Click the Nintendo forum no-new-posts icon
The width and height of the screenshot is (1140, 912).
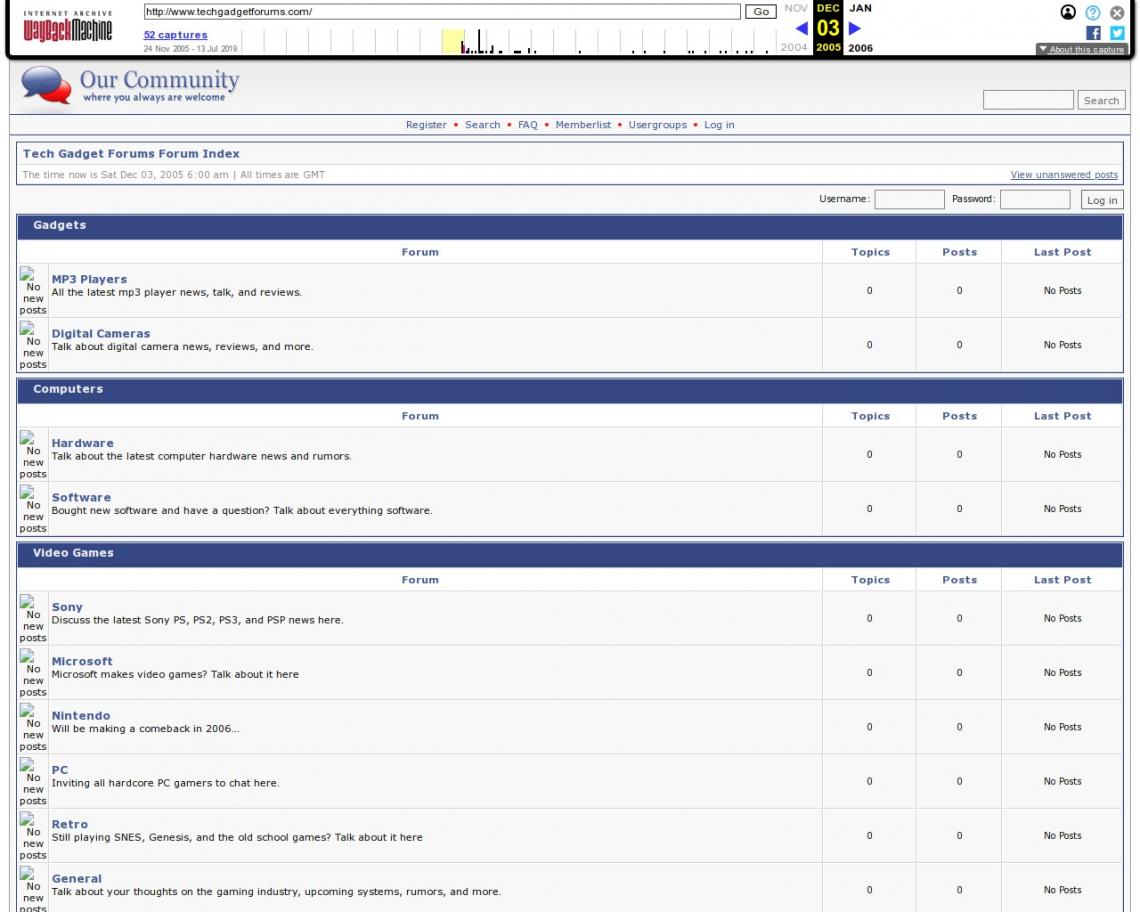[33, 727]
